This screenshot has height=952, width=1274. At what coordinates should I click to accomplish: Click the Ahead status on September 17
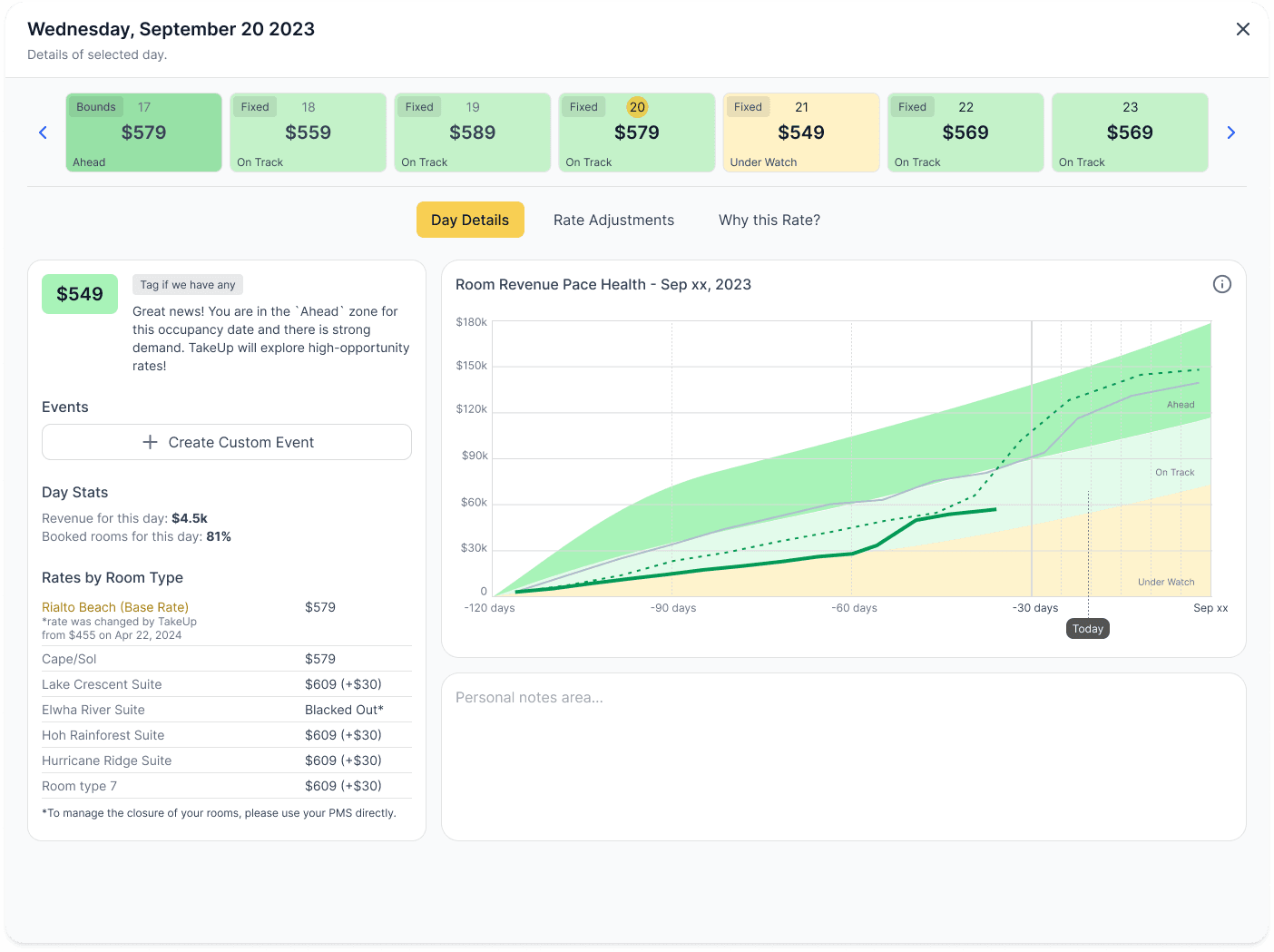coord(89,162)
